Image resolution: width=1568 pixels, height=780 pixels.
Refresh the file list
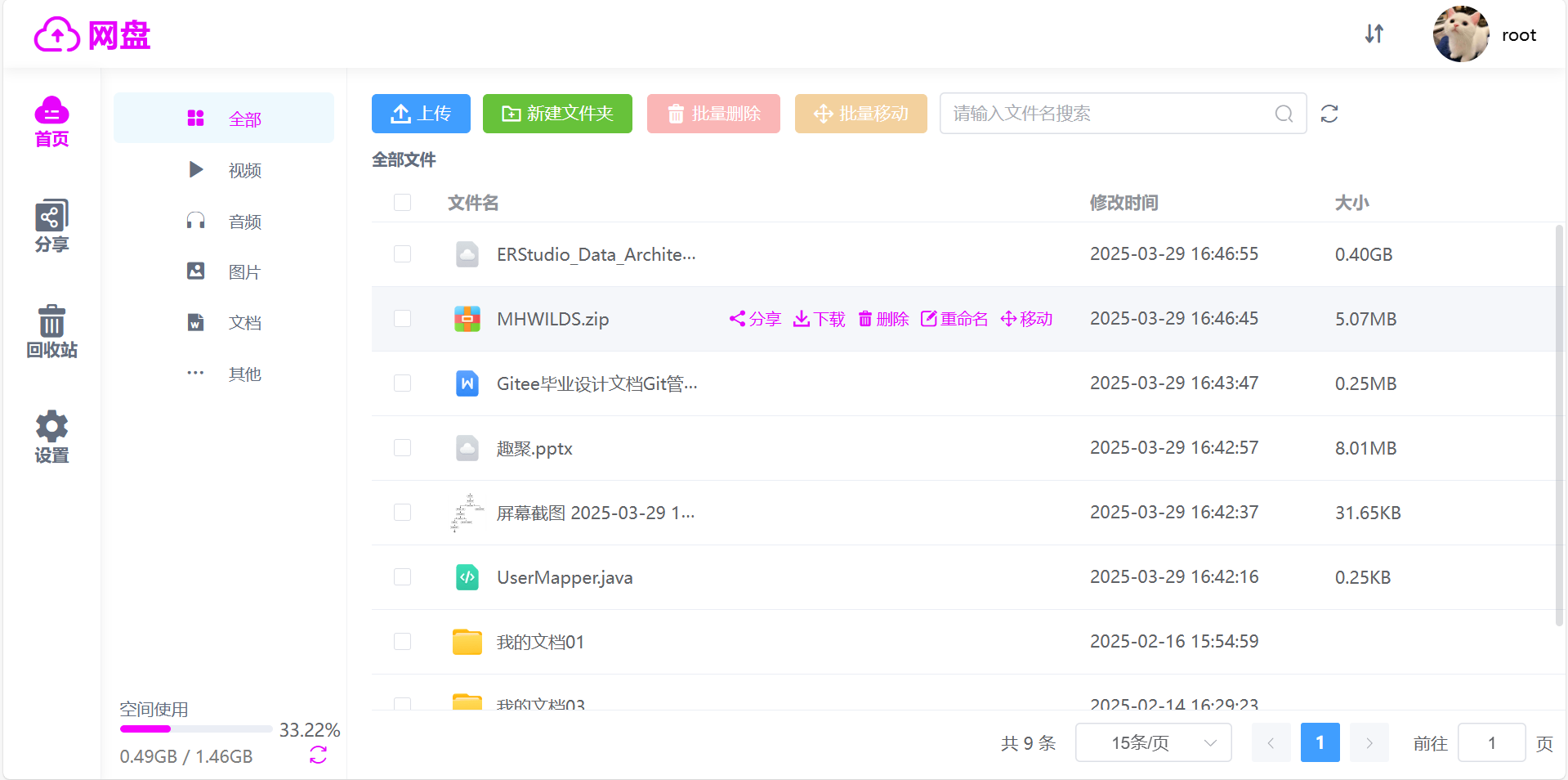[x=1329, y=114]
